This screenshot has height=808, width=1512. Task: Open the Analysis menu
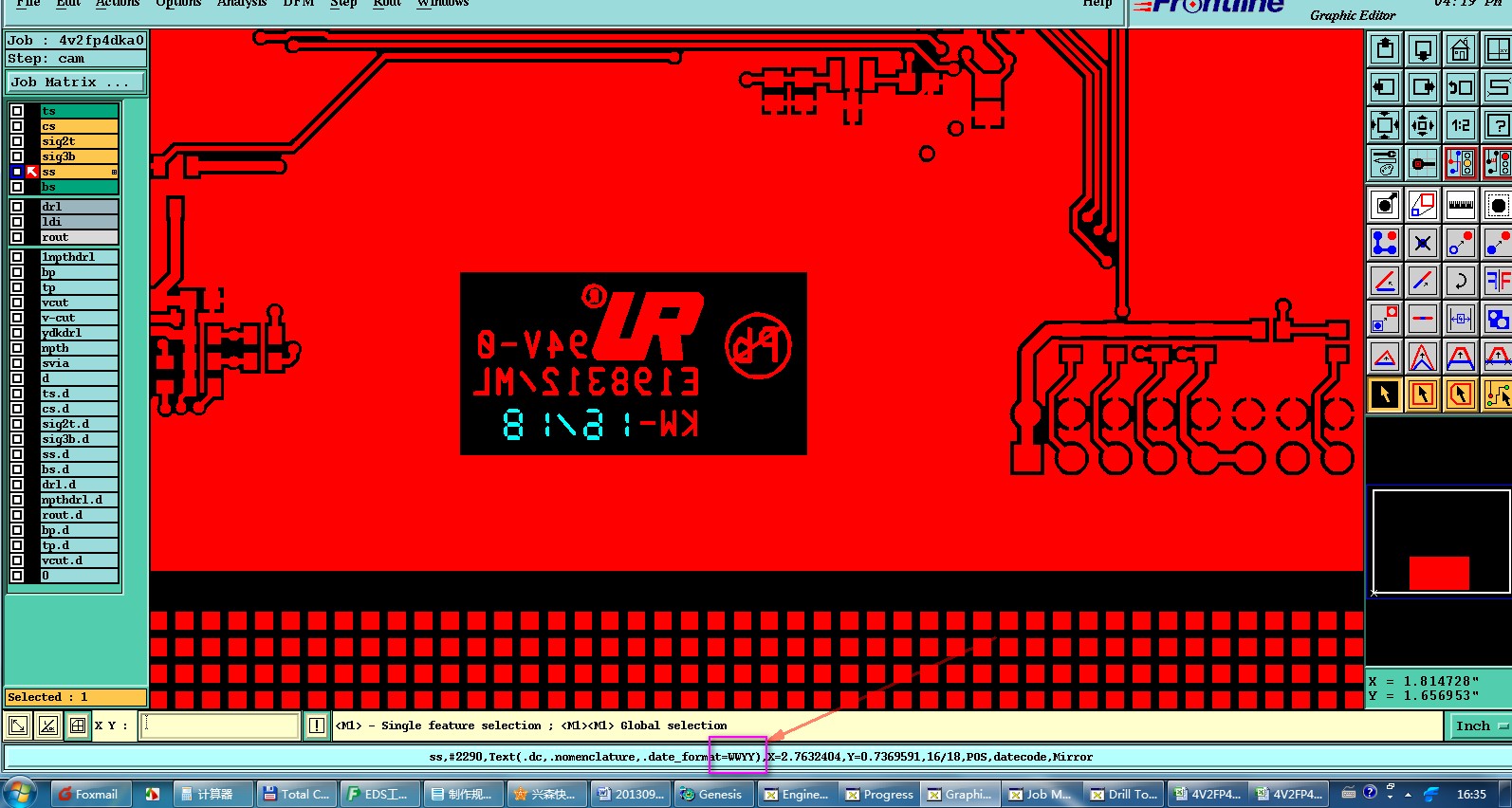242,4
